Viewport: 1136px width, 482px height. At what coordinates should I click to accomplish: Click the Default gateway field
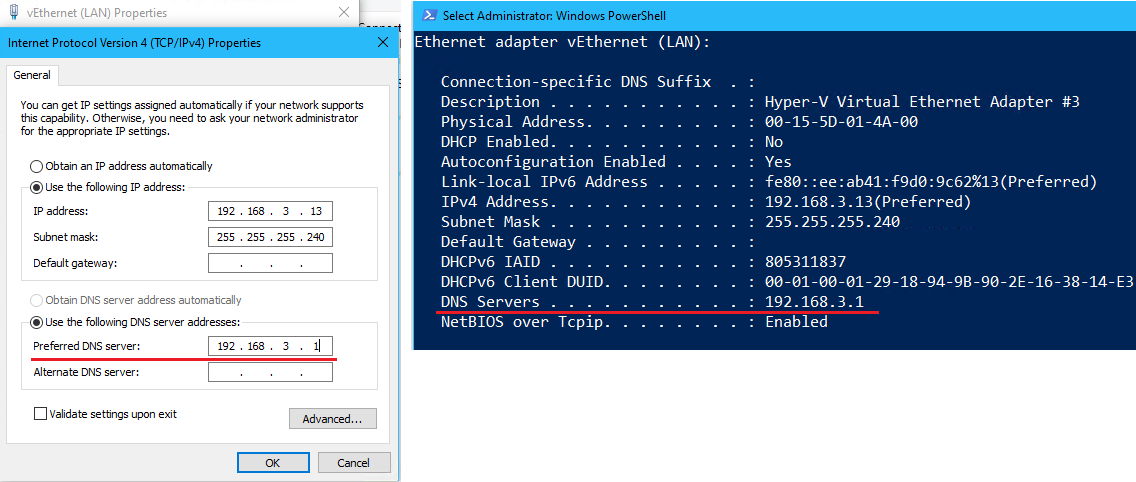(270, 263)
